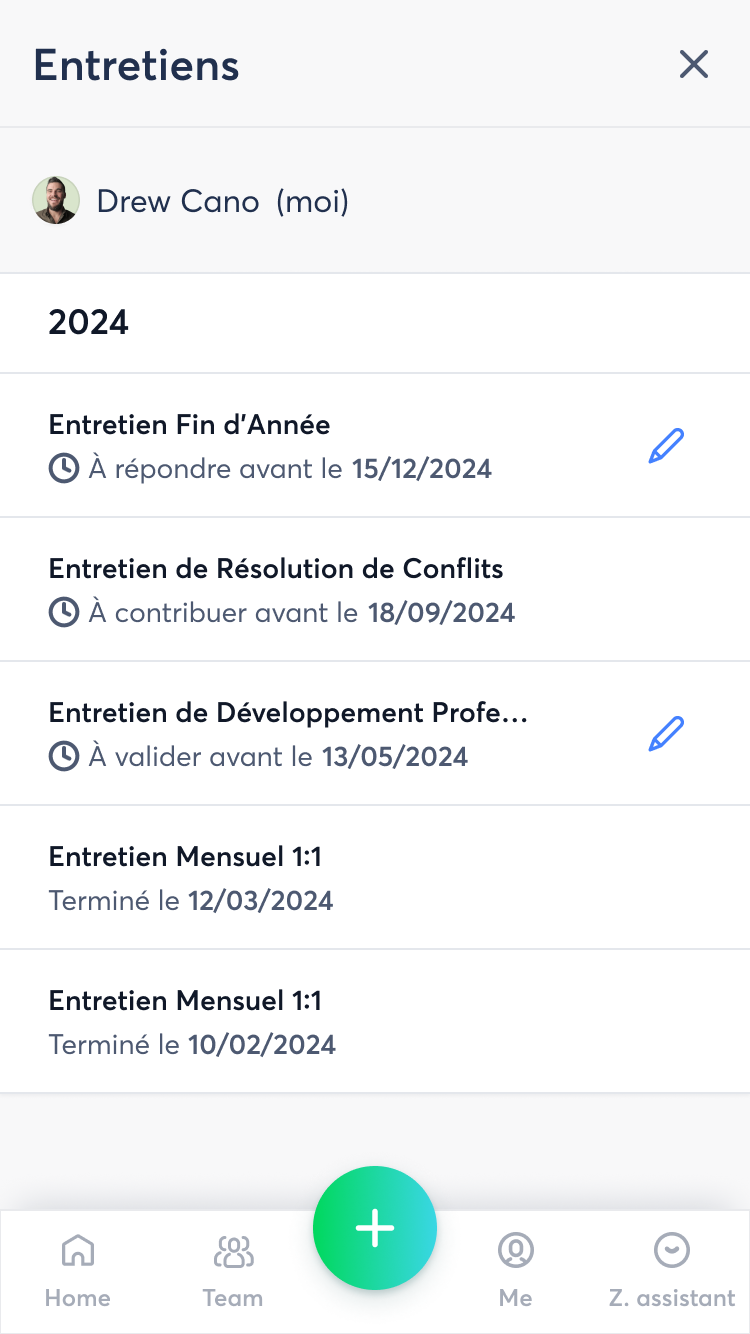The height and width of the screenshot is (1334, 750).
Task: Click clock icon next to 18/09/2024 deadline
Action: (64, 613)
